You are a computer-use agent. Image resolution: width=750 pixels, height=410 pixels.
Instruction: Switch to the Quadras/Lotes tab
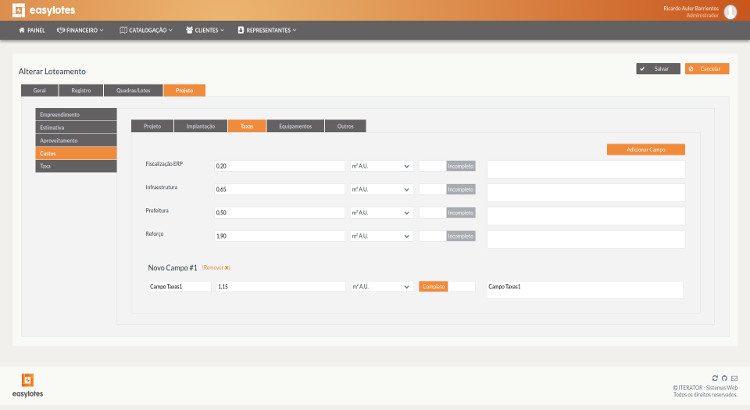pos(133,90)
